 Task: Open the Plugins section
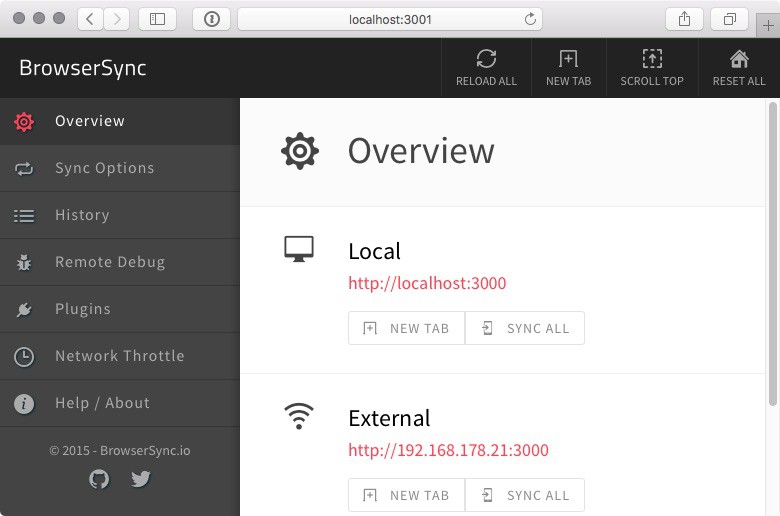(83, 309)
